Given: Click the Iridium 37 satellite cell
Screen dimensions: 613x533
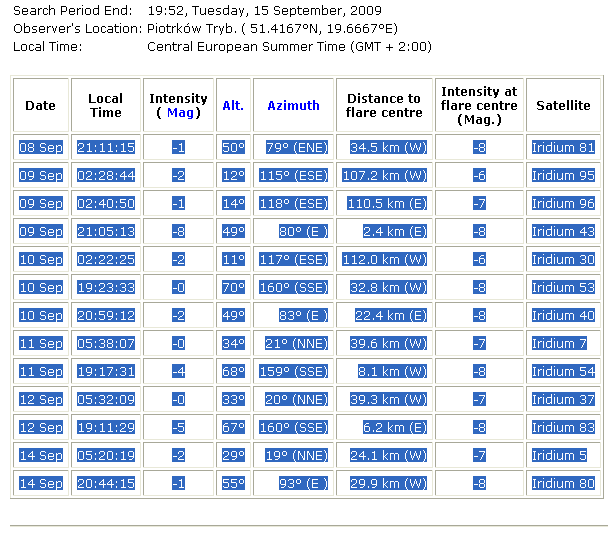Looking at the screenshot, I should 563,399.
